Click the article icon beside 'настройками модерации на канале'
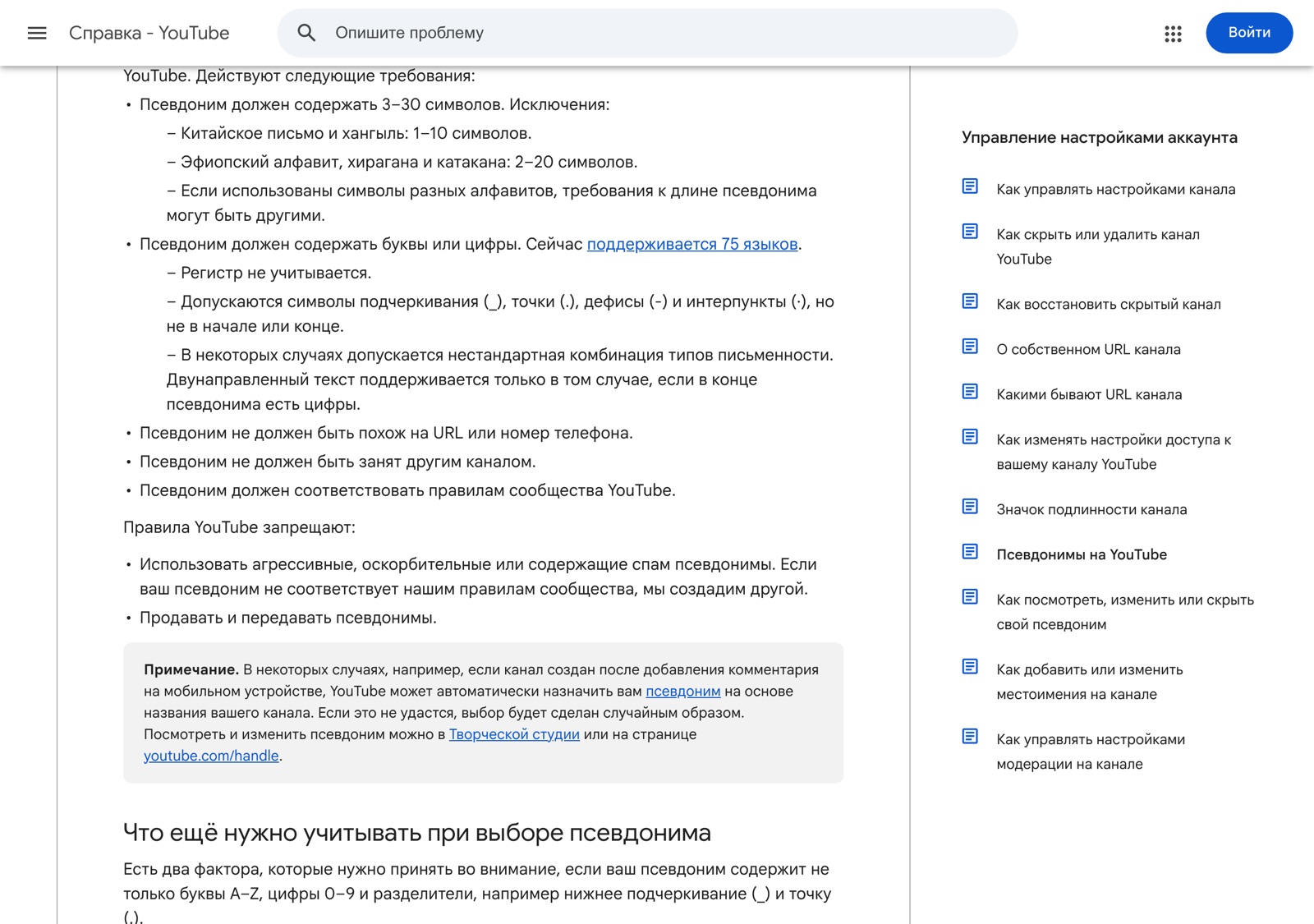The width and height of the screenshot is (1314, 924). coord(970,737)
